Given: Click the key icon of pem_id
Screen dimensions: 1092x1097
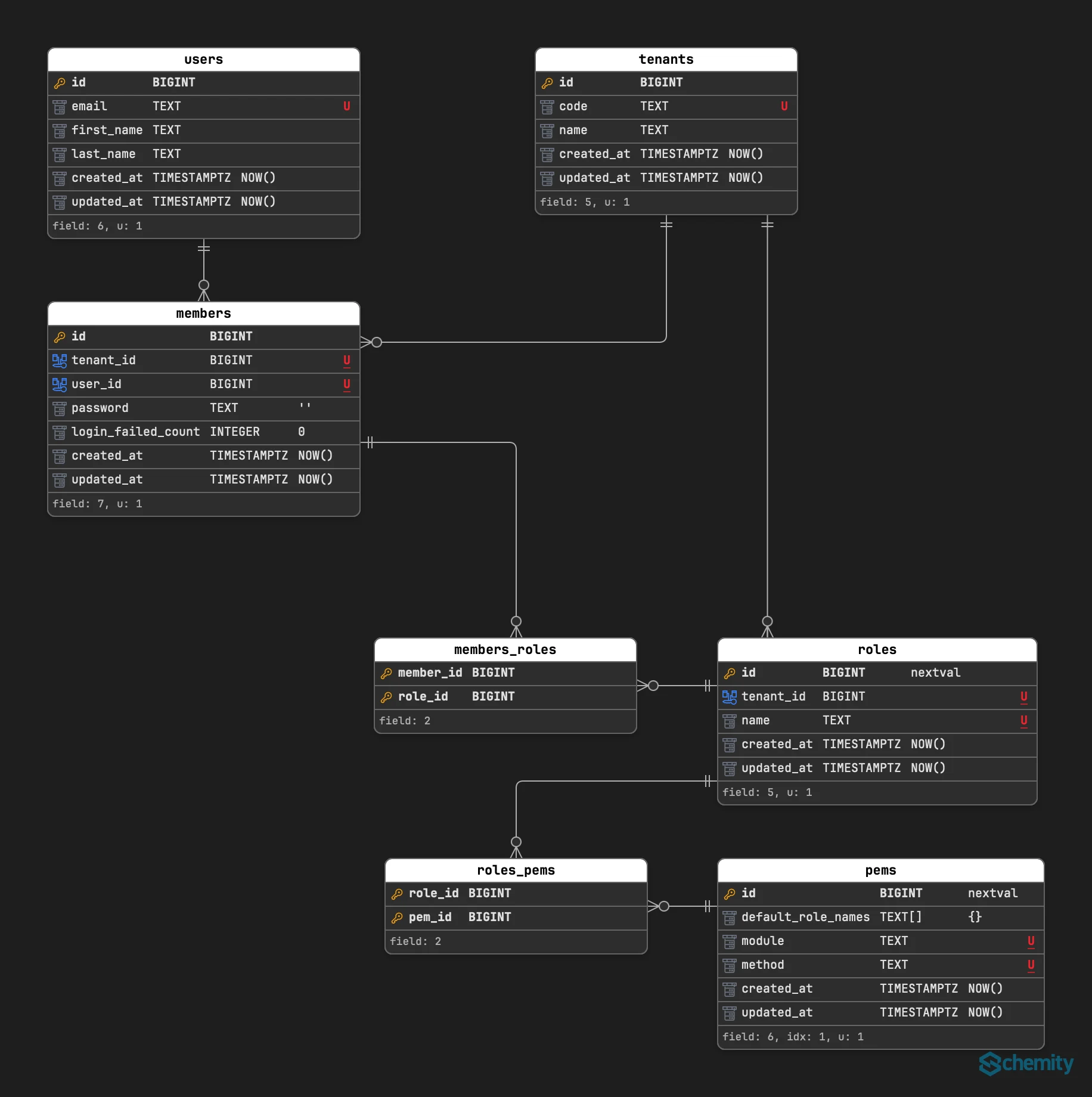Looking at the screenshot, I should click(x=397, y=918).
